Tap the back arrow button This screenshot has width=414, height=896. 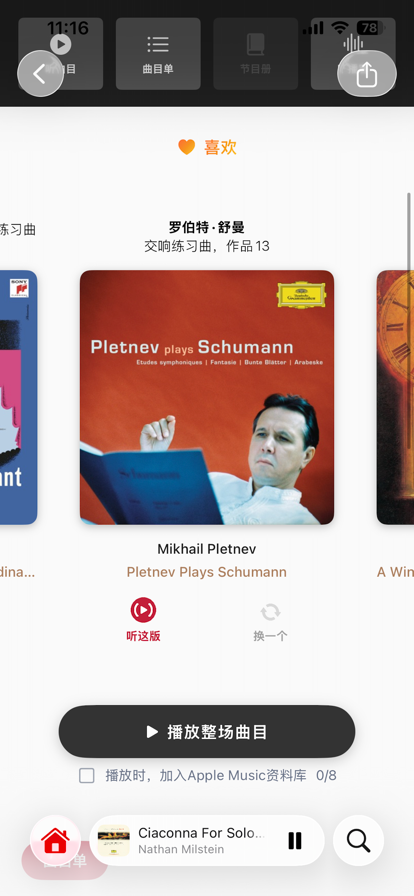40,74
